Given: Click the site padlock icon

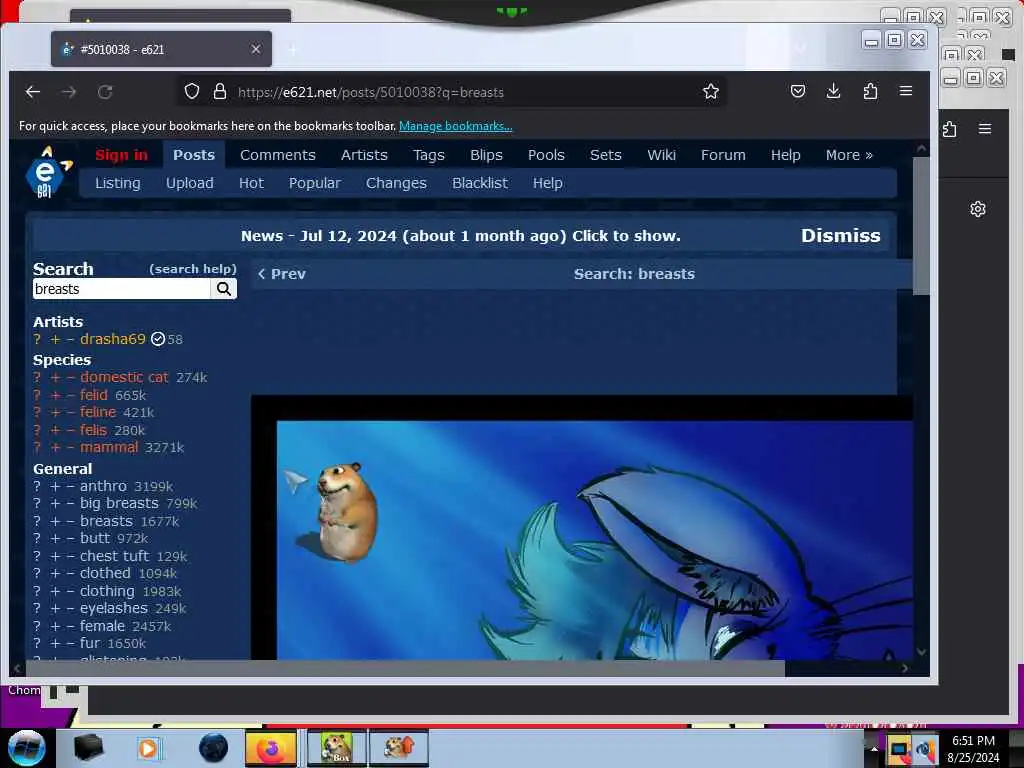Looking at the screenshot, I should [x=220, y=91].
